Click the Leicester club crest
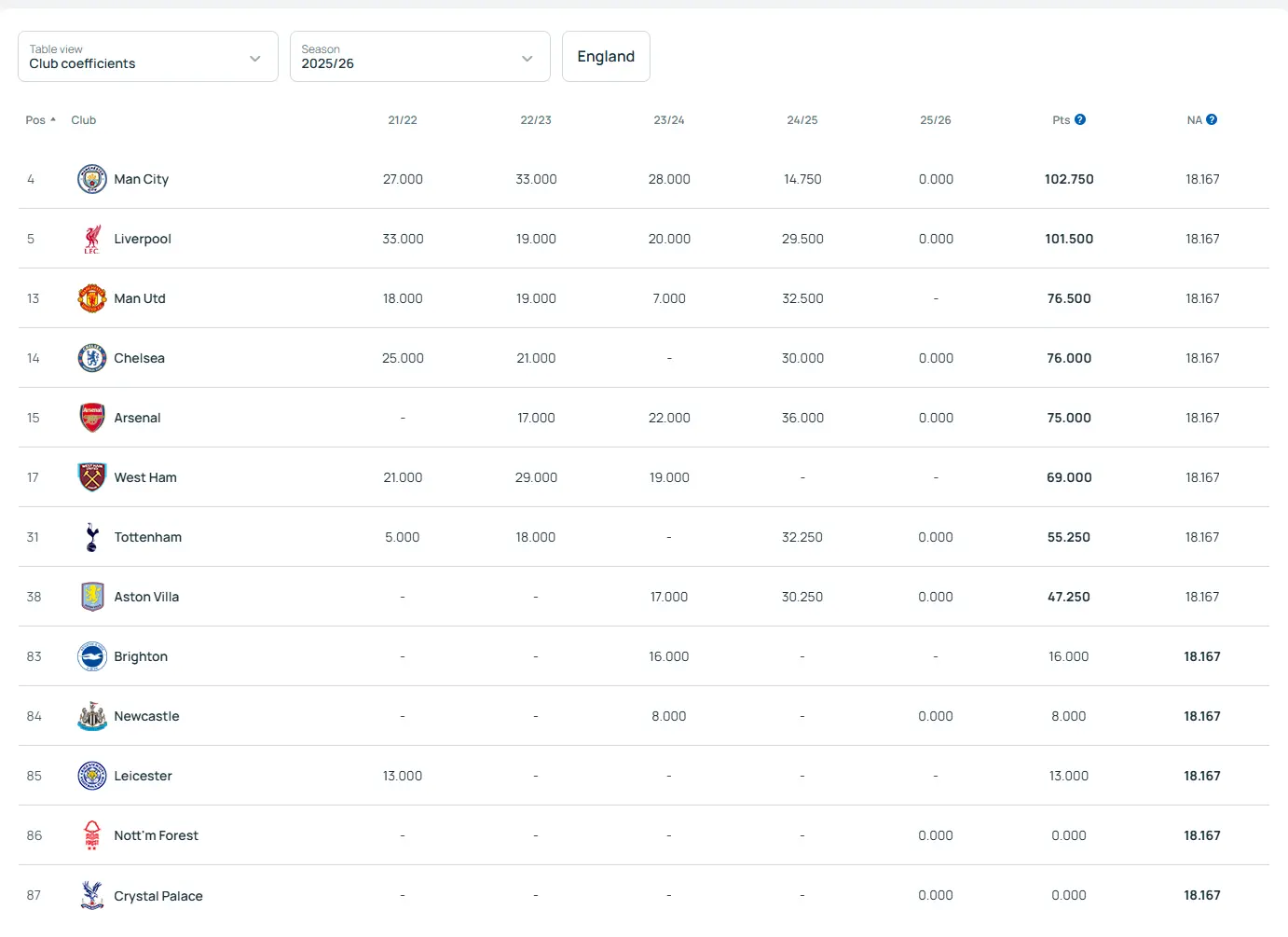This screenshot has width=1288, height=937. [91, 776]
